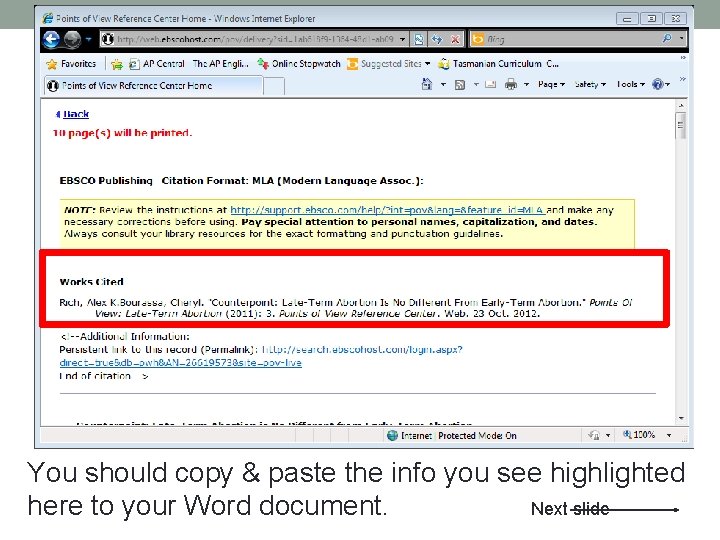Click the browser Back arrow button
This screenshot has width=720, height=540.
(52, 39)
